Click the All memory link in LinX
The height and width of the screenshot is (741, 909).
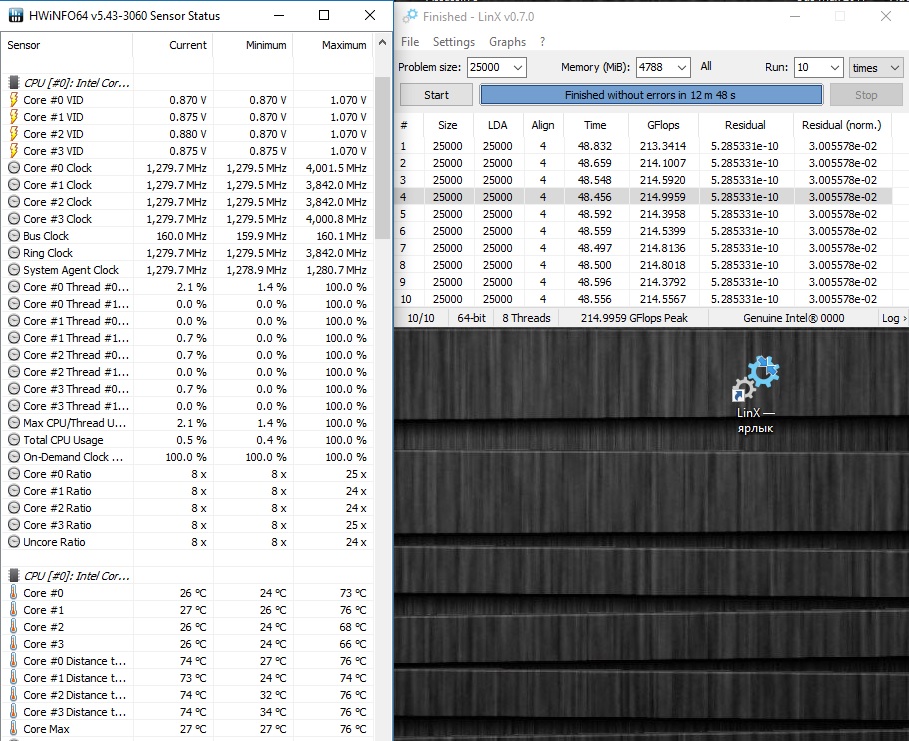tap(706, 66)
